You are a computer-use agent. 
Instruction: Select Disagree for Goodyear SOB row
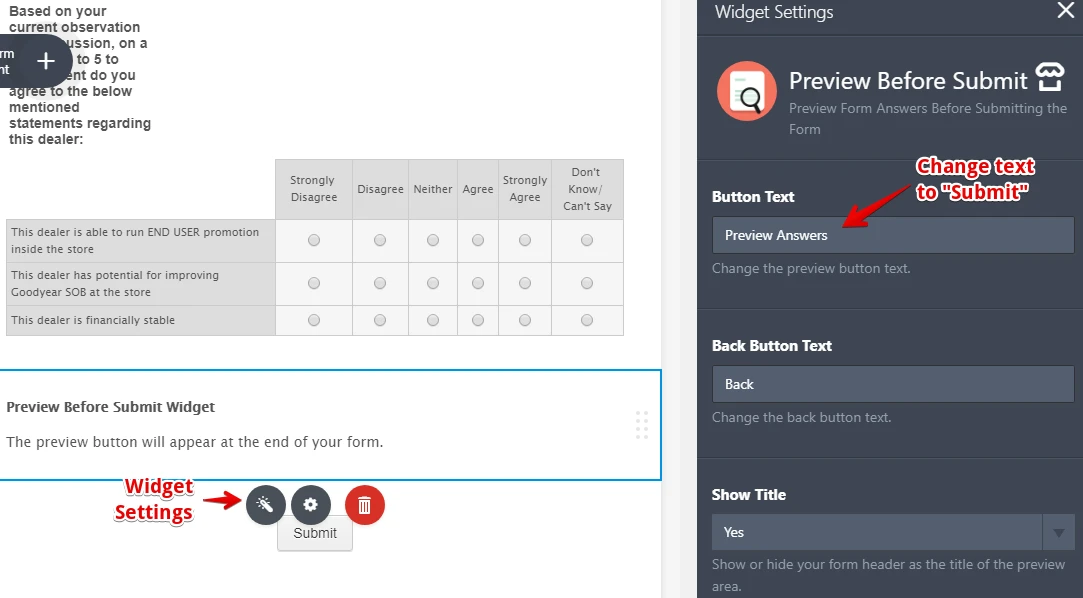(x=380, y=283)
